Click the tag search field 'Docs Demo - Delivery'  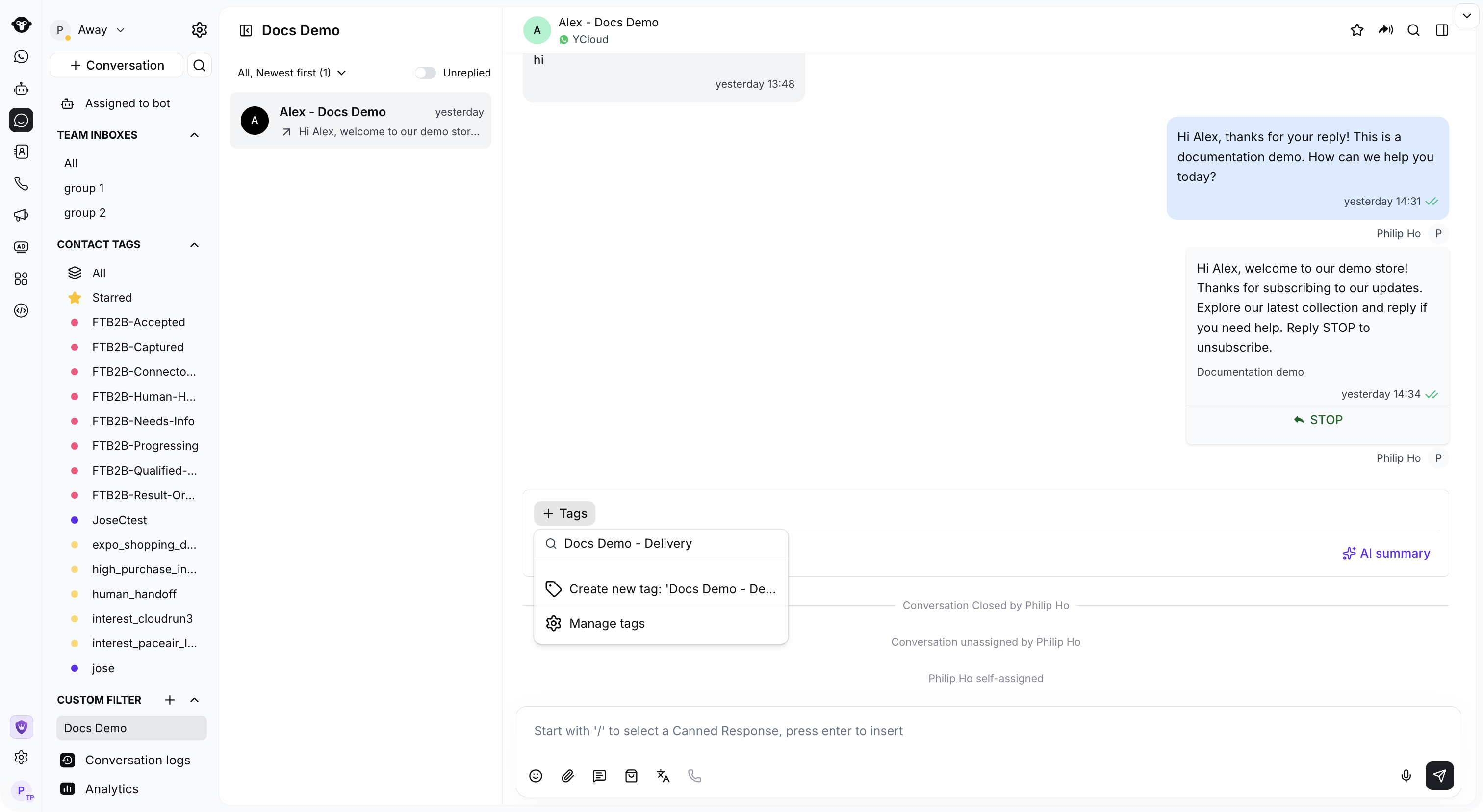click(x=661, y=543)
